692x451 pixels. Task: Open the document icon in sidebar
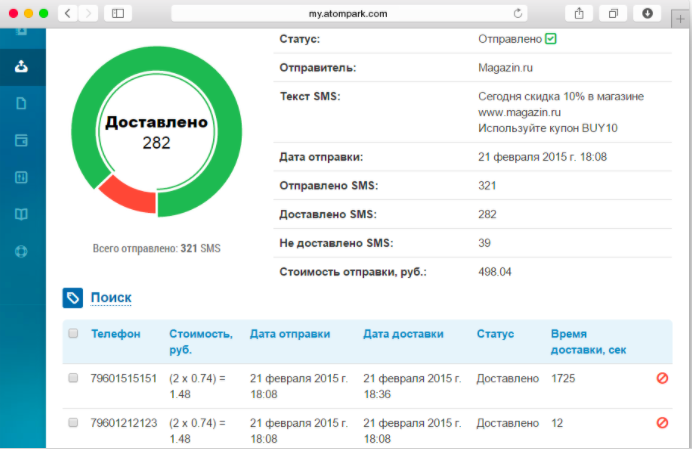[x=21, y=103]
